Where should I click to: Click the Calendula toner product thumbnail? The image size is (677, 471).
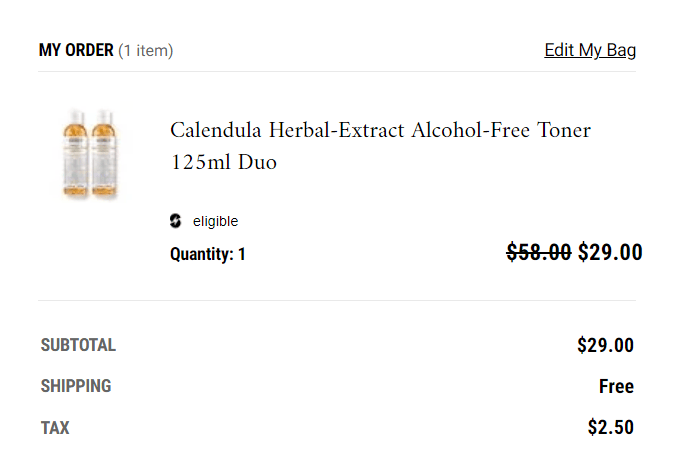[89, 153]
